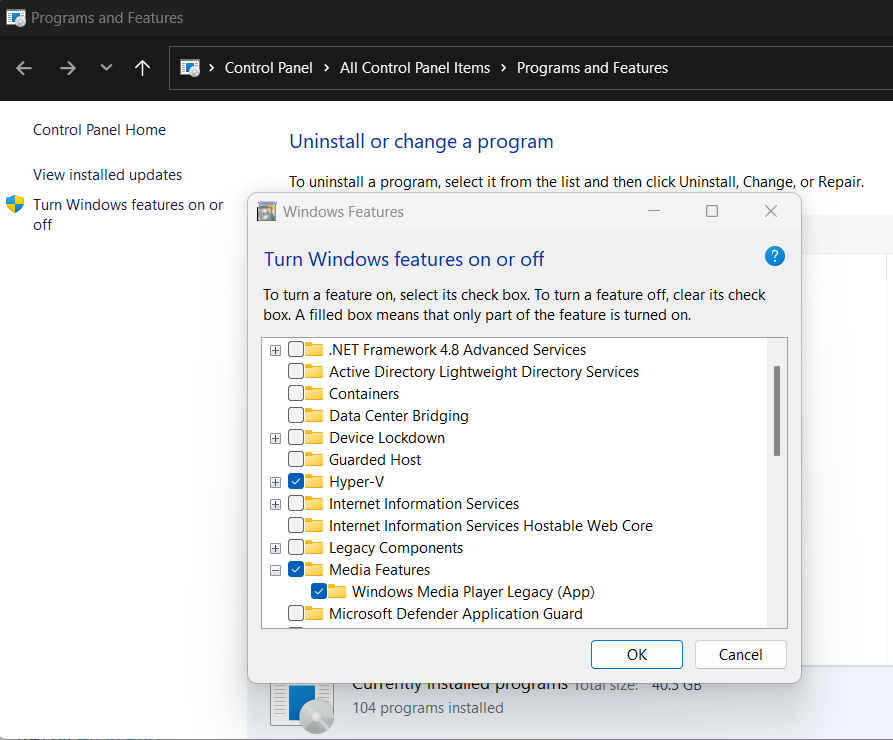893x740 pixels.
Task: Expand the Legacy Components node
Action: pos(275,549)
